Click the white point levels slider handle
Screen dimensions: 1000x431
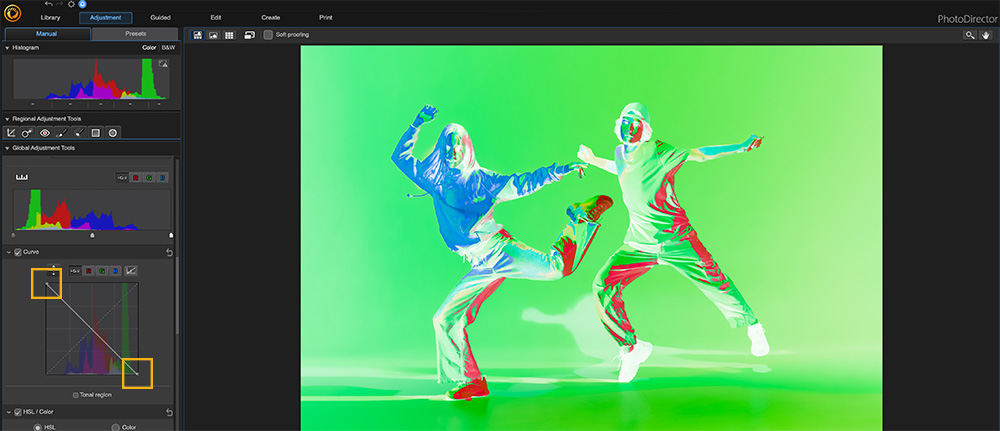pos(169,236)
